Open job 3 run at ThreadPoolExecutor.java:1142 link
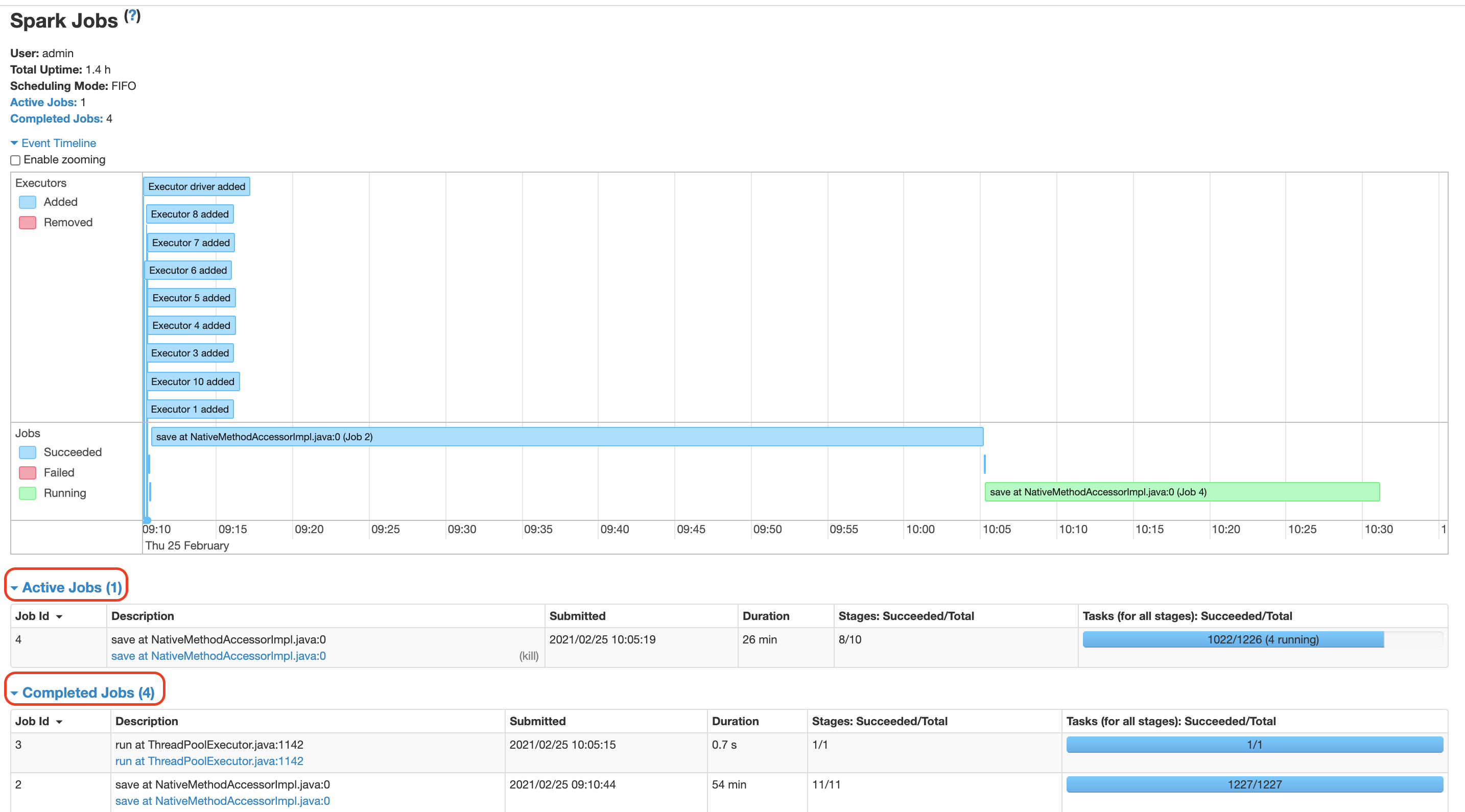 point(209,761)
